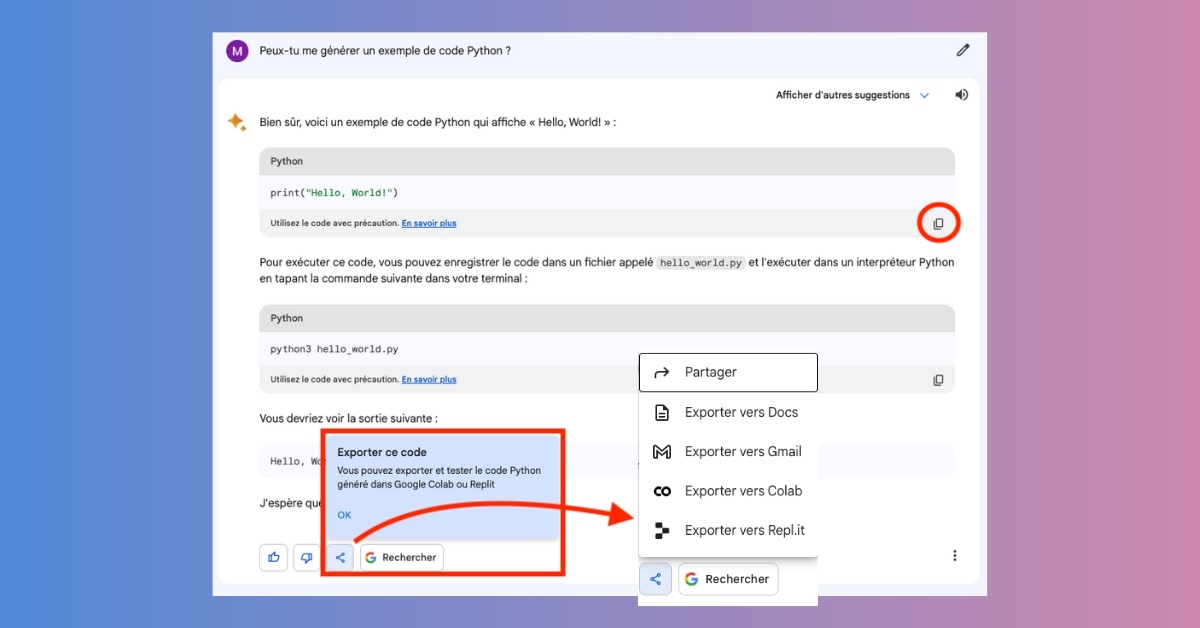1200x628 pixels.
Task: Give the response a thumbs down
Action: 306,557
